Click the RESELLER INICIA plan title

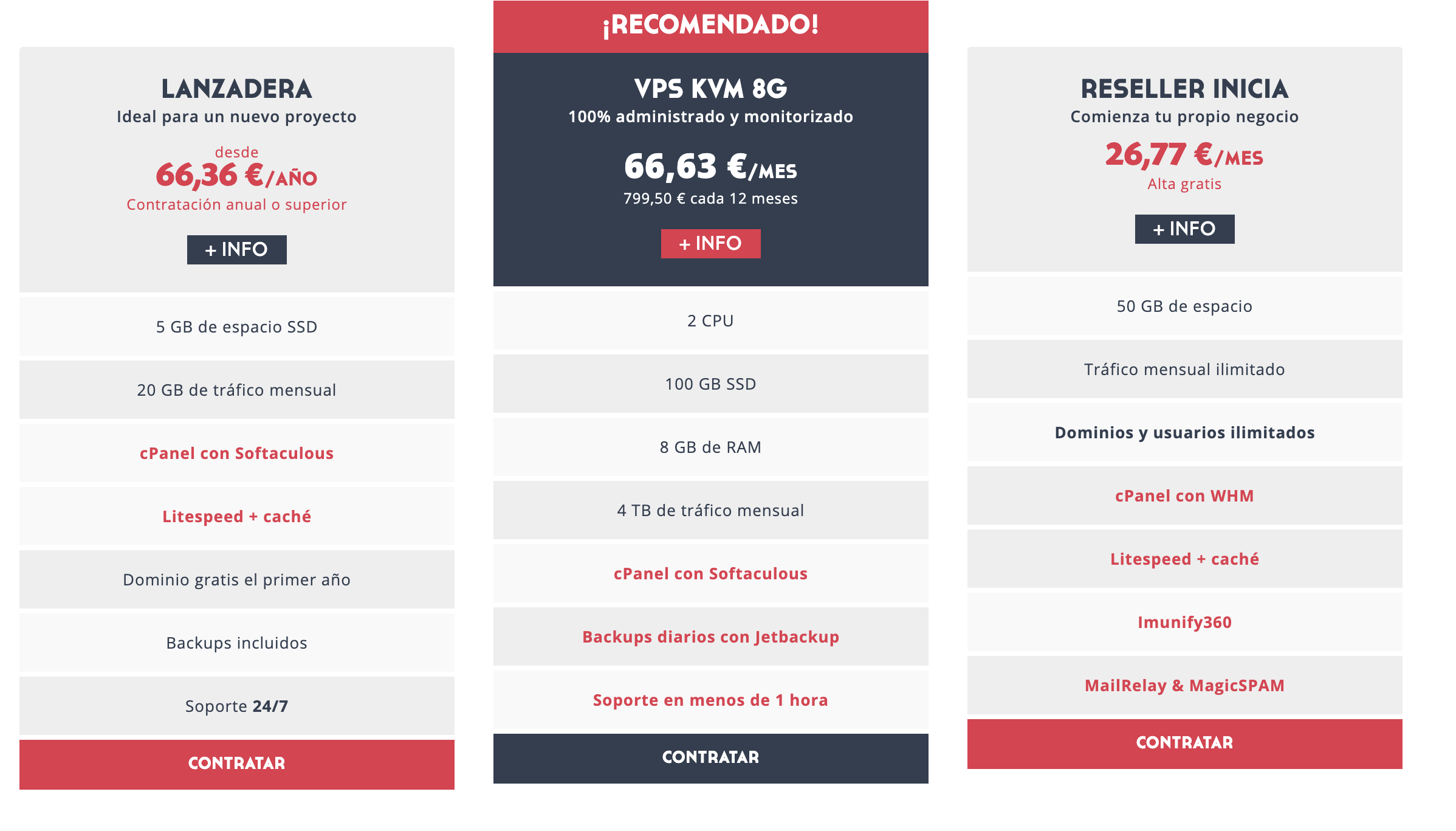(x=1184, y=89)
